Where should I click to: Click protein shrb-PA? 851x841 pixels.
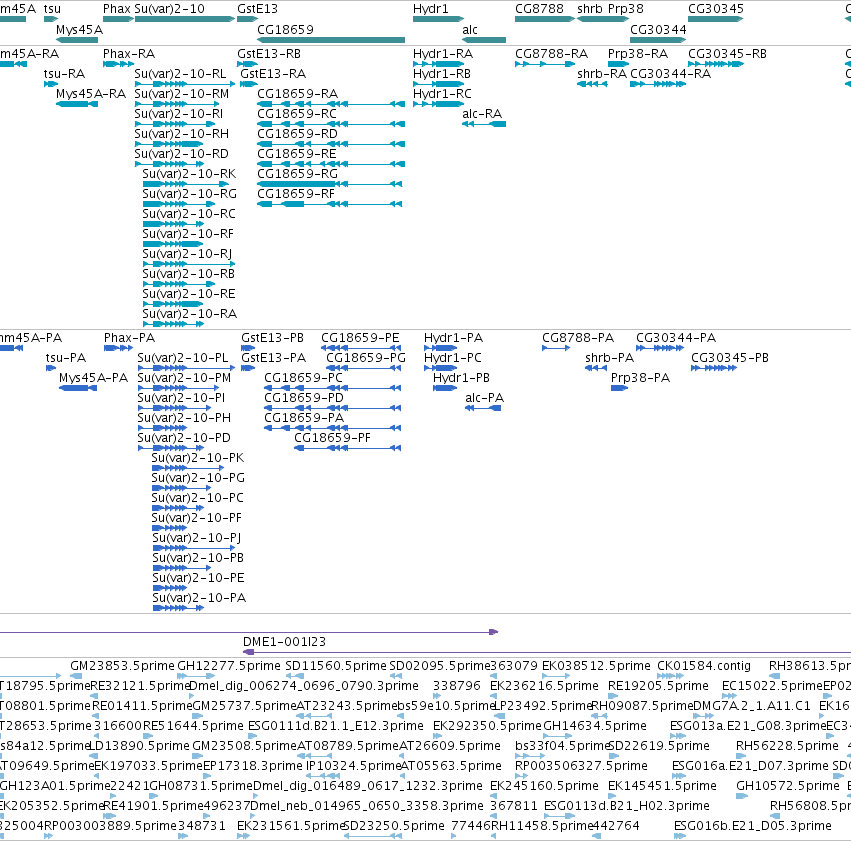[x=609, y=358]
